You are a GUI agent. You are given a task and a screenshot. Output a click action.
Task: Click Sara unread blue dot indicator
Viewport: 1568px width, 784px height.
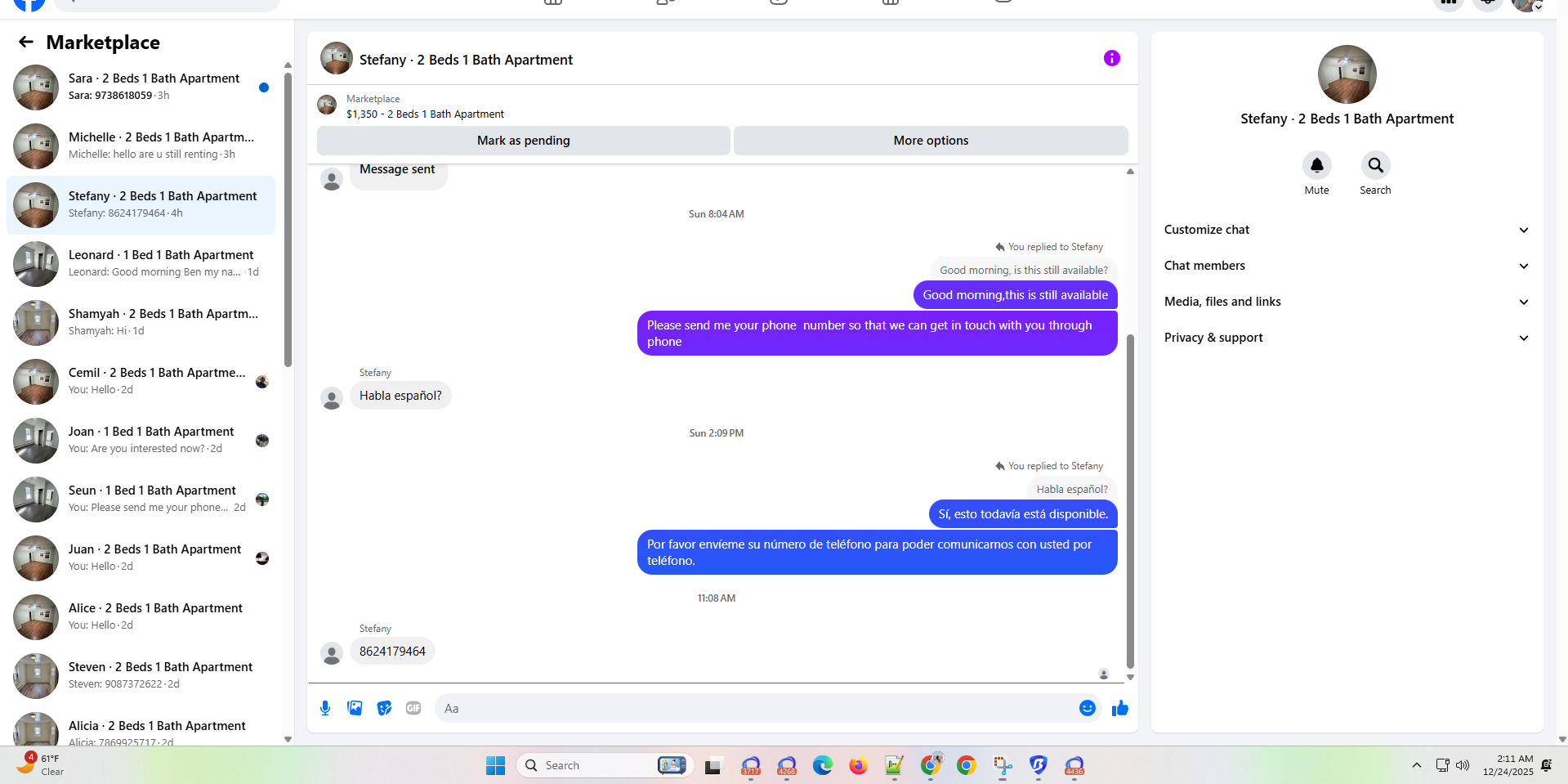264,87
